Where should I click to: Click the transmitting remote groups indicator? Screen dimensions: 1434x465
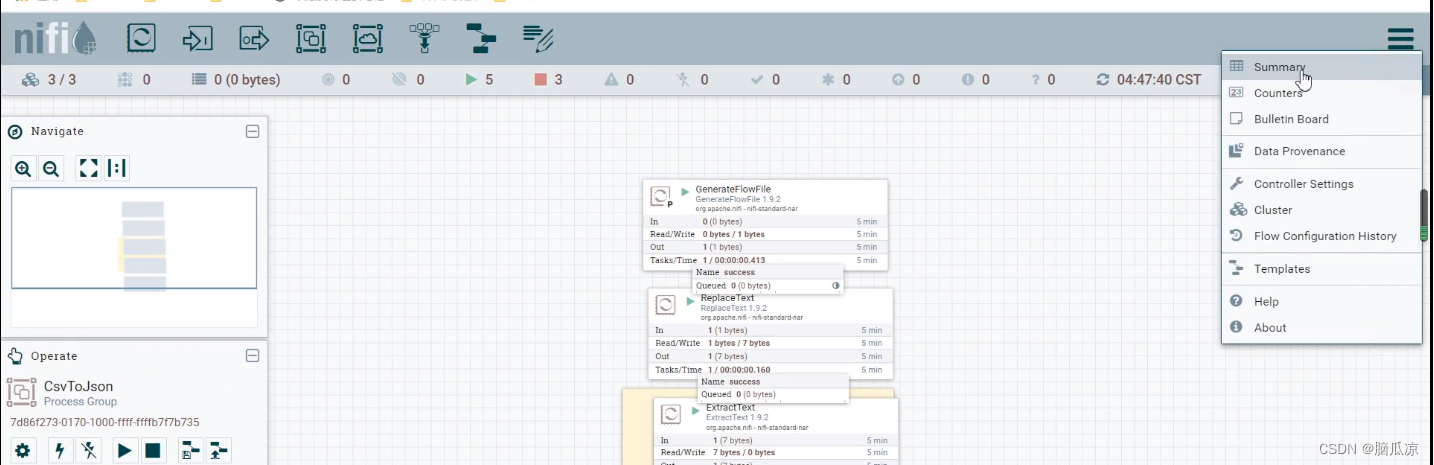(x=335, y=80)
